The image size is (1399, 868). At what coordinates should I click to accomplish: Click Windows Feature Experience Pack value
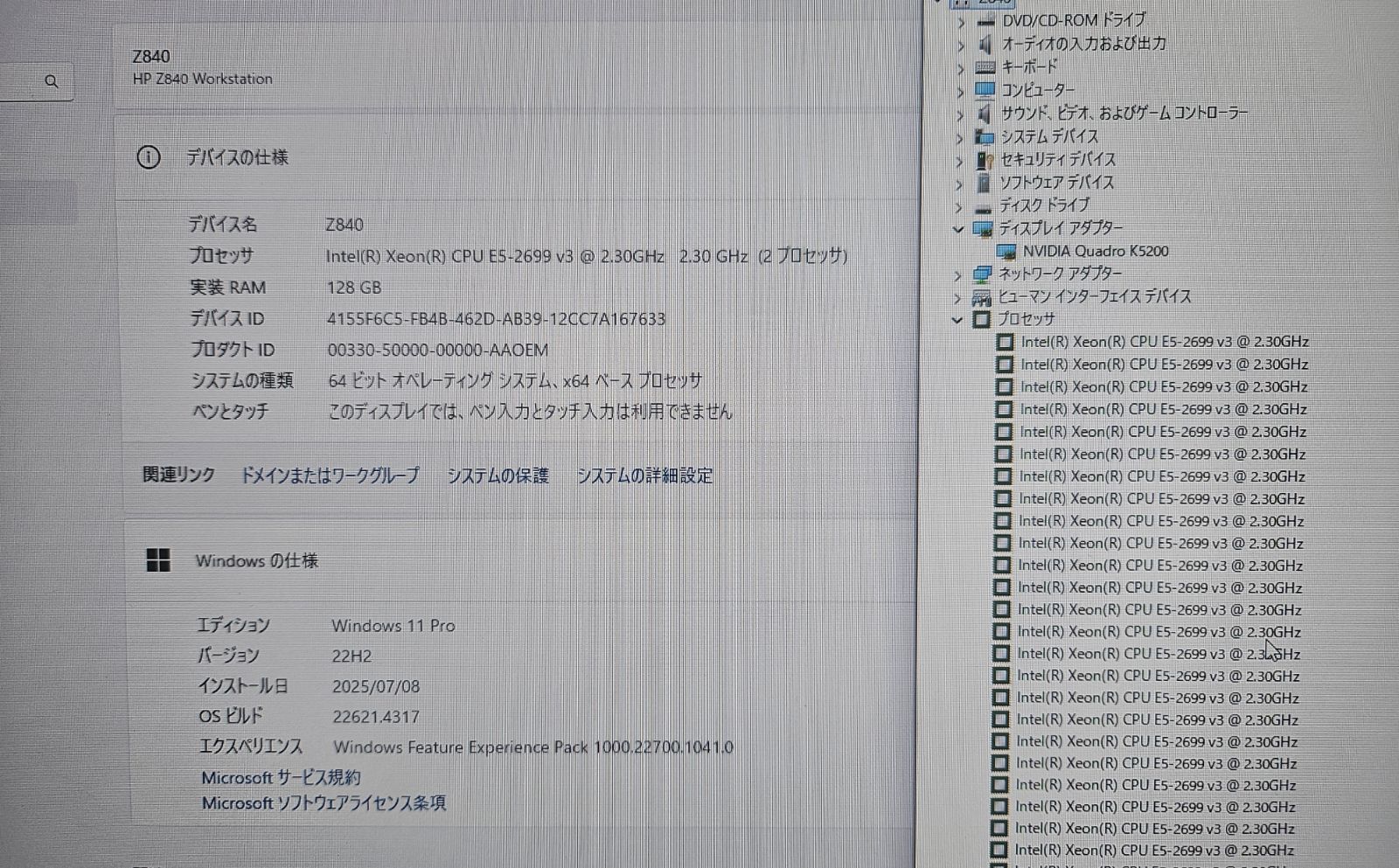pyautogui.click(x=533, y=747)
